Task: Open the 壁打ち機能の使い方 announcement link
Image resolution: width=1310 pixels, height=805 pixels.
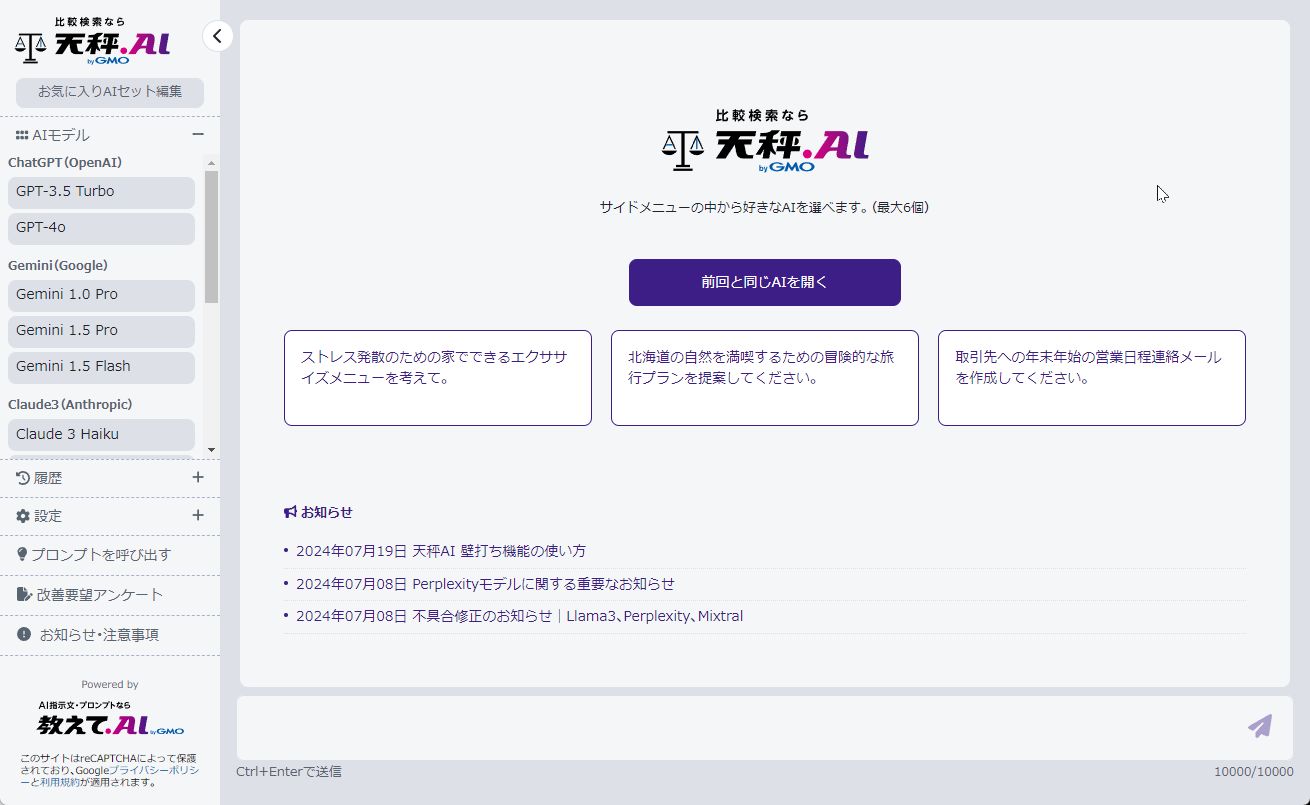Action: tap(440, 551)
